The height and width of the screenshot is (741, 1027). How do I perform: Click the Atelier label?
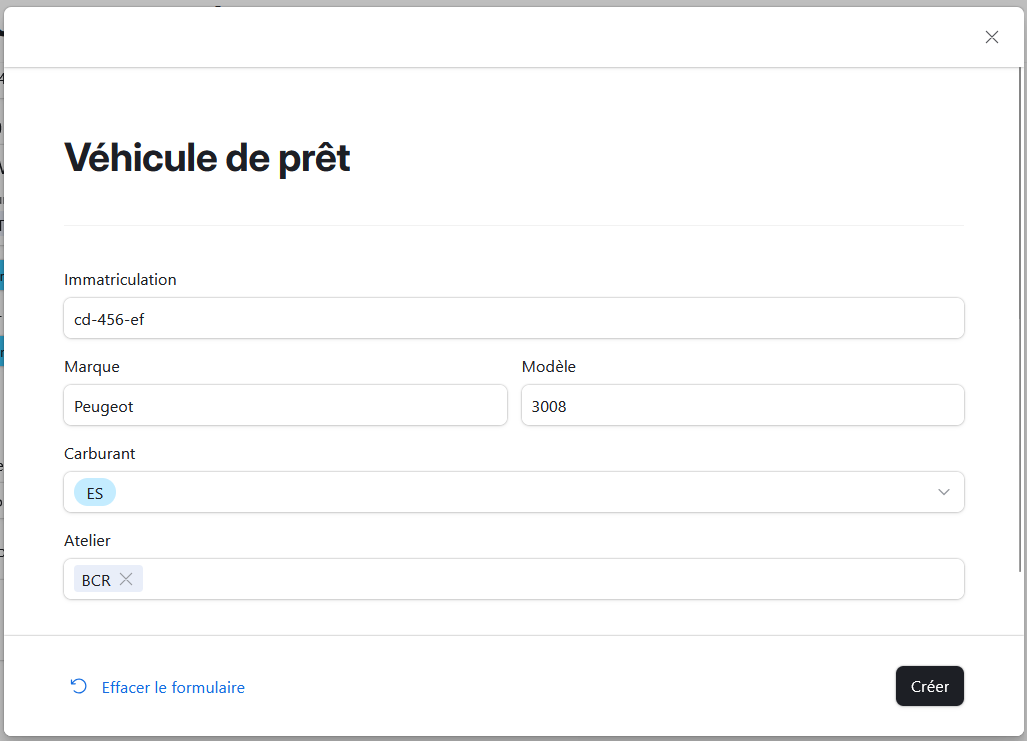pyautogui.click(x=87, y=541)
